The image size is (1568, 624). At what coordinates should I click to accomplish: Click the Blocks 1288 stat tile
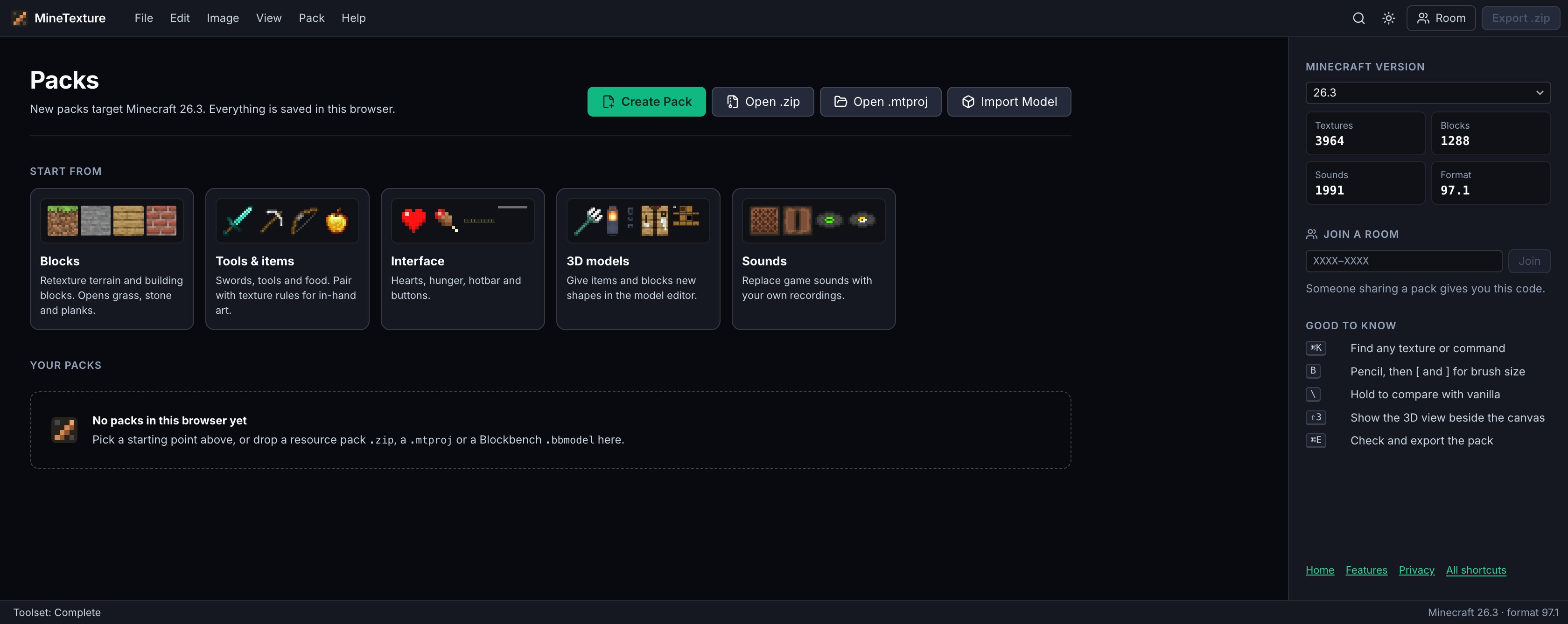point(1491,133)
